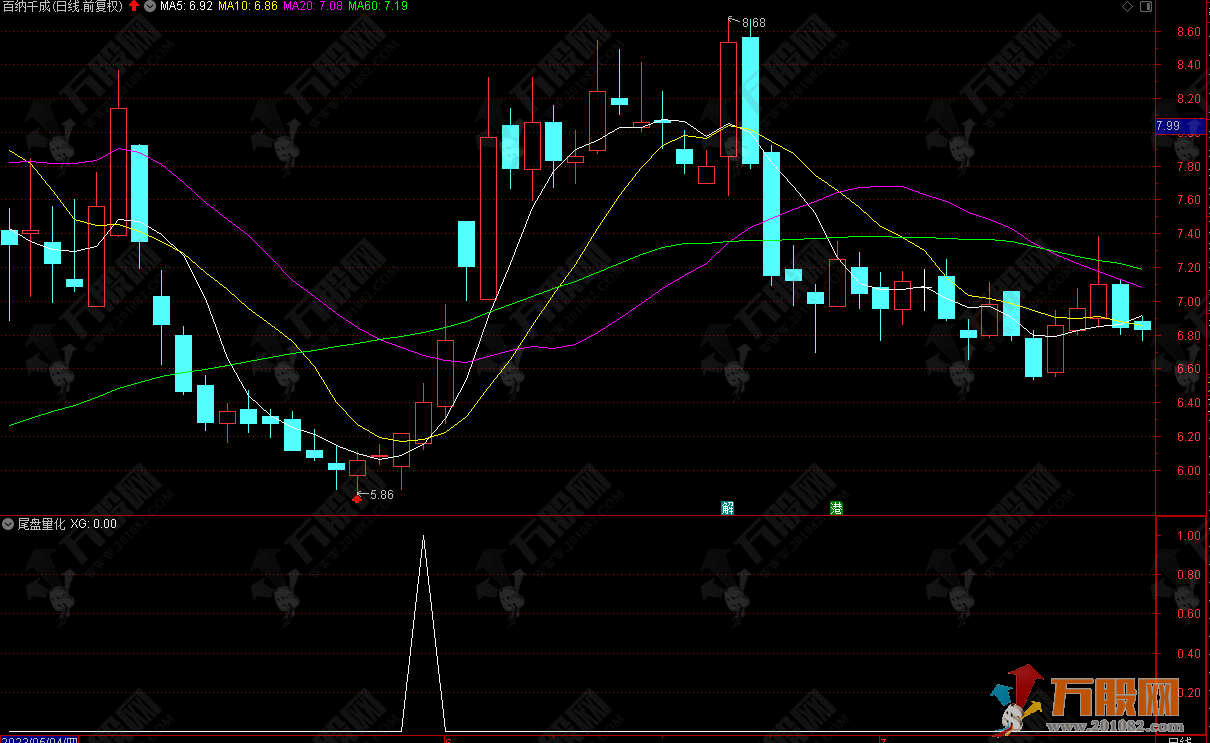Click the 港 marker icon on the chart
This screenshot has width=1210, height=743.
(x=836, y=508)
